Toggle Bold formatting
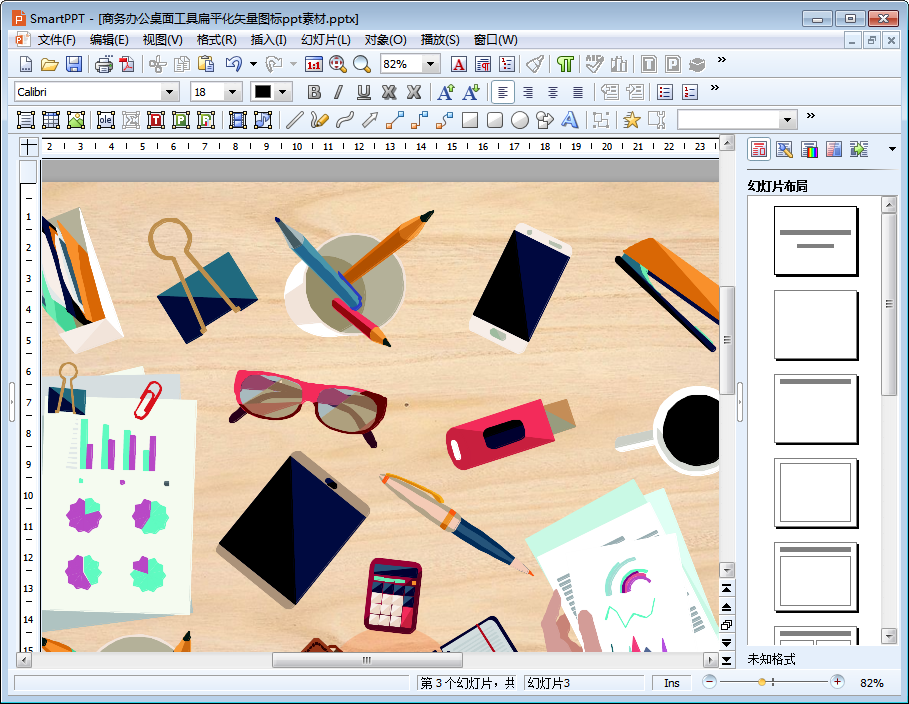The height and width of the screenshot is (704, 909). pyautogui.click(x=314, y=92)
